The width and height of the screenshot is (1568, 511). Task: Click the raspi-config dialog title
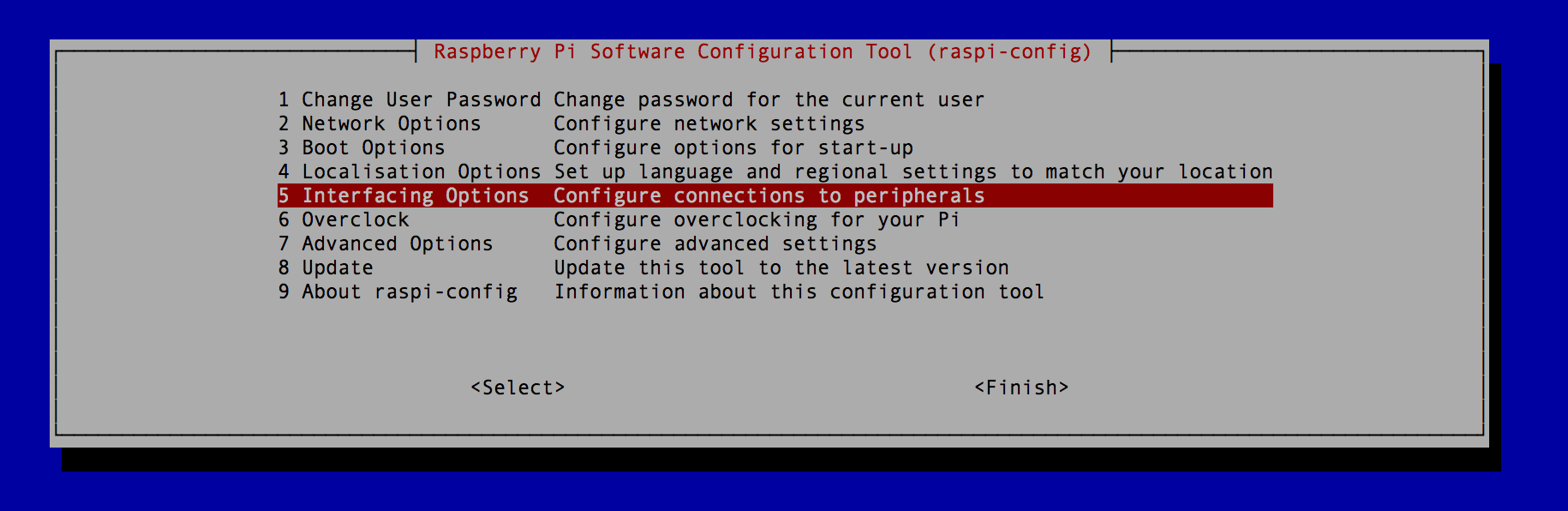pos(763,52)
